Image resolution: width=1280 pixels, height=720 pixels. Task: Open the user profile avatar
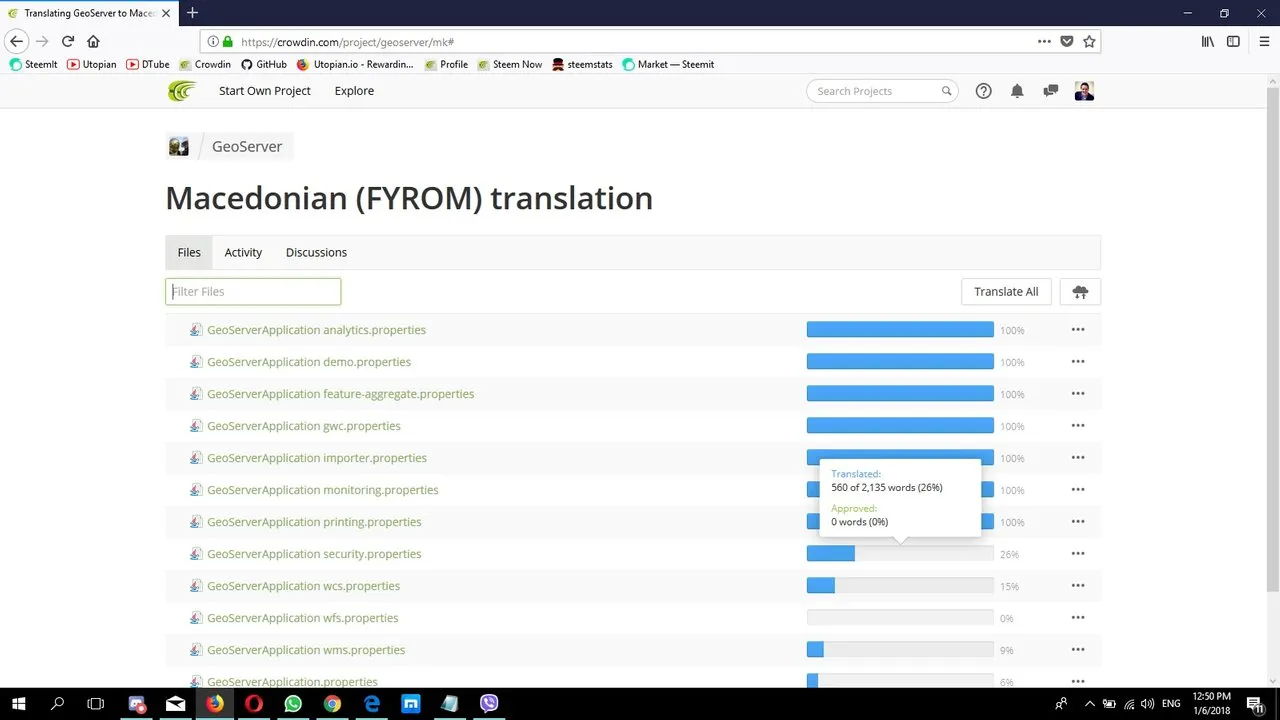tap(1084, 91)
